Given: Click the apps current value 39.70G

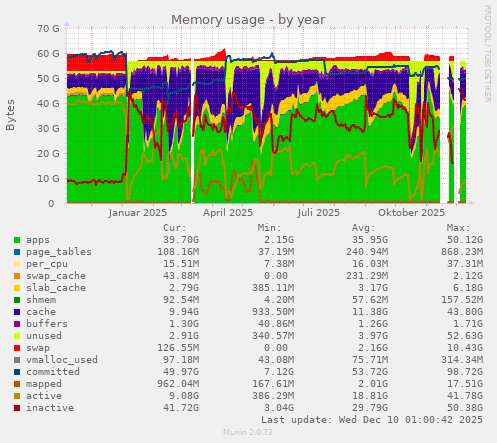Looking at the screenshot, I should (x=181, y=240).
